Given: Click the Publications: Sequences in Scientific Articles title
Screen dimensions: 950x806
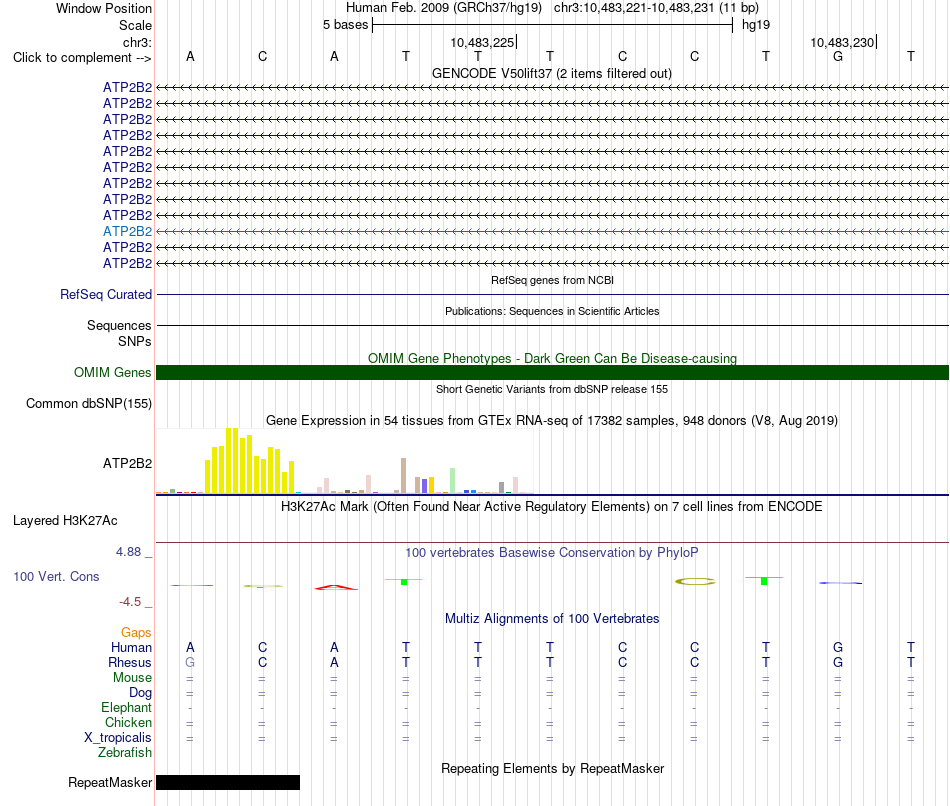Looking at the screenshot, I should pos(552,311).
